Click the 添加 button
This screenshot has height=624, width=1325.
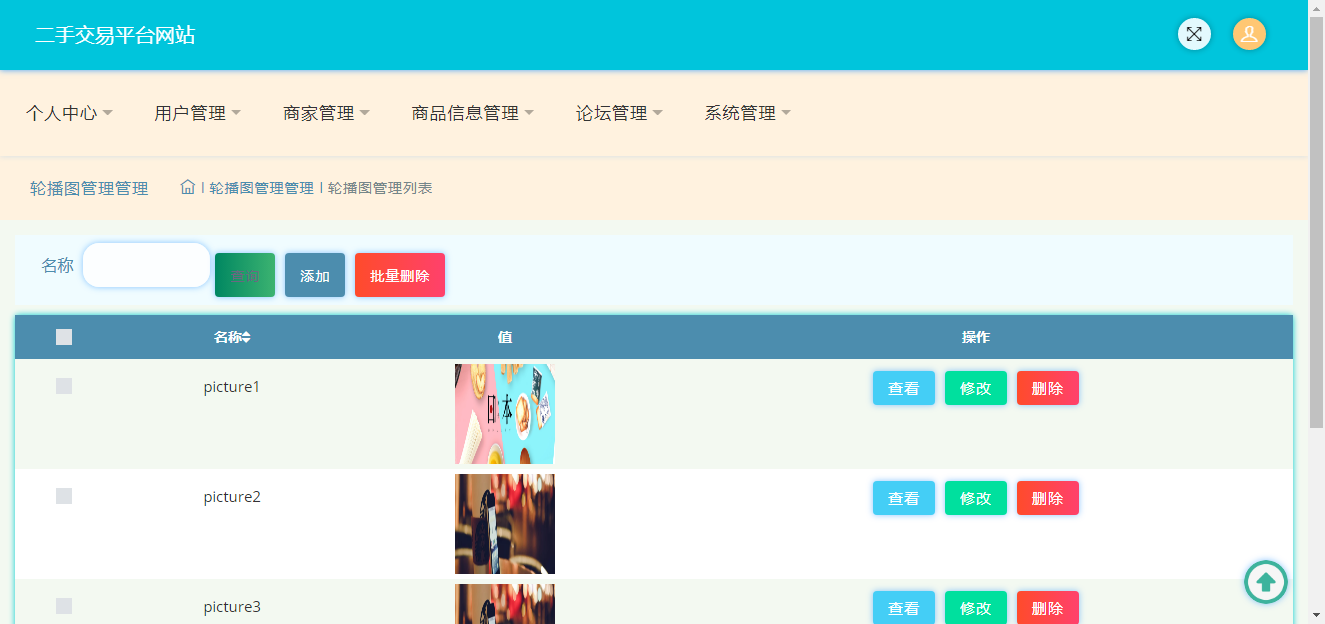[x=315, y=275]
